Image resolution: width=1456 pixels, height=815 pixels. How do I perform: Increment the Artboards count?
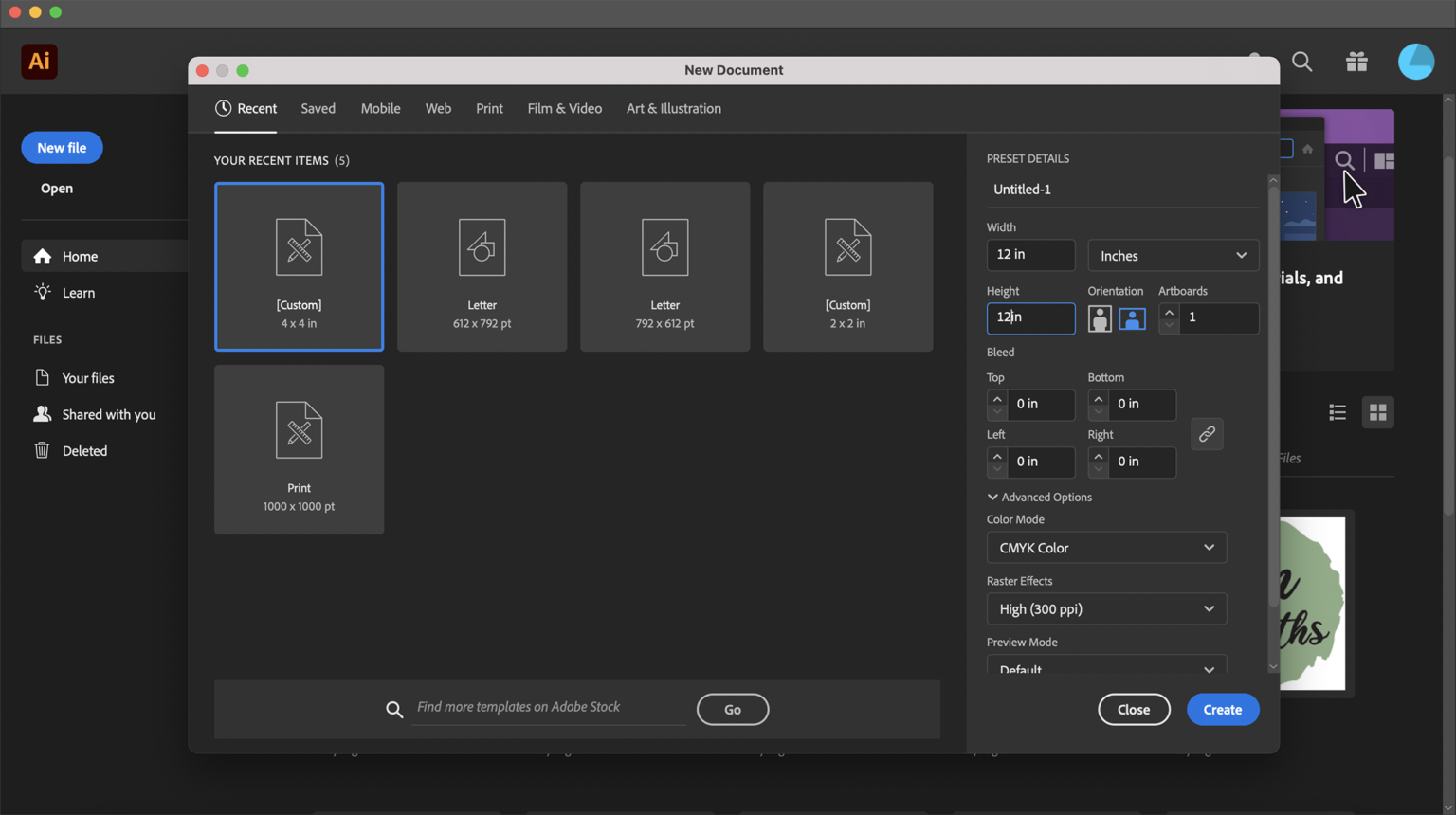point(1169,312)
